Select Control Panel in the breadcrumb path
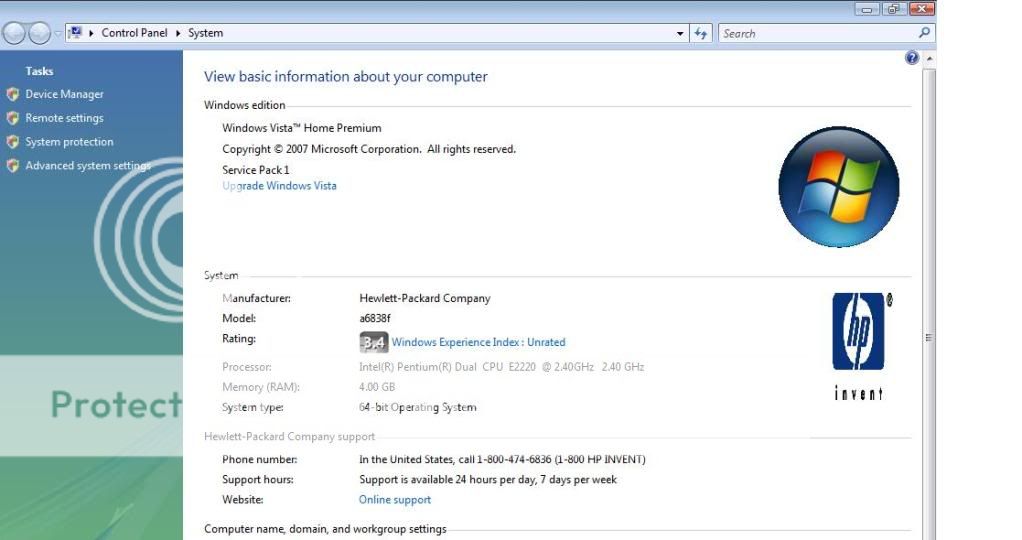Image resolution: width=1022 pixels, height=540 pixels. pyautogui.click(x=134, y=33)
